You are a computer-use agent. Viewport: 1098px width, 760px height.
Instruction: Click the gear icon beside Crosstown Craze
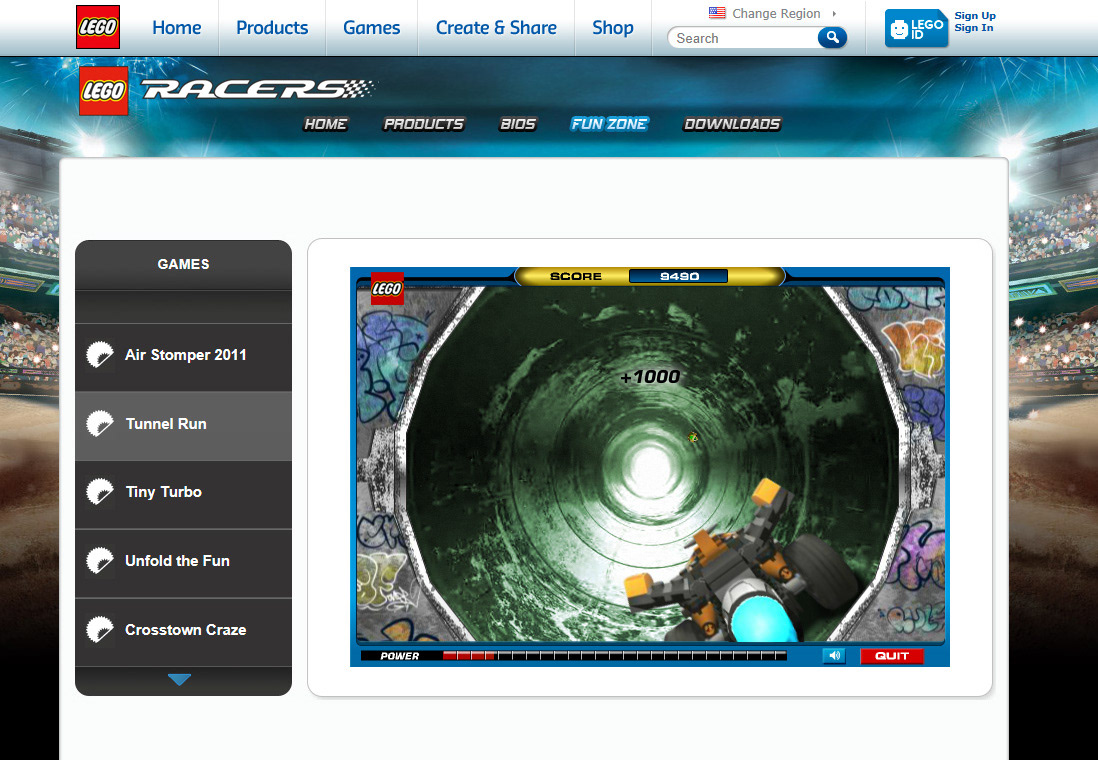coord(99,629)
